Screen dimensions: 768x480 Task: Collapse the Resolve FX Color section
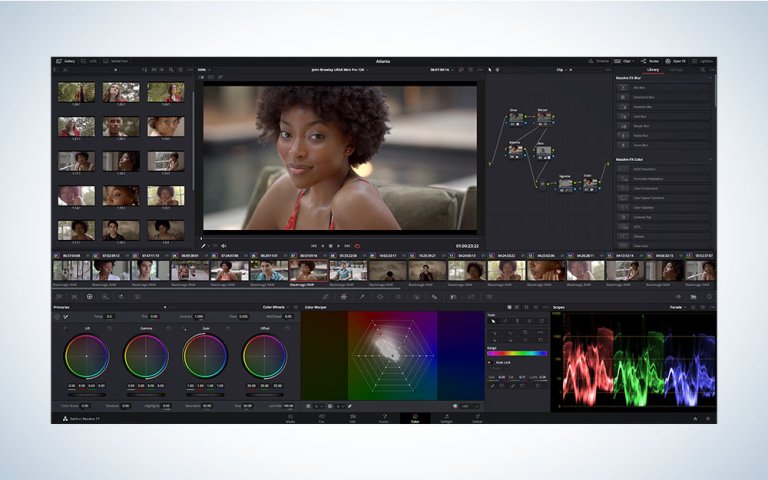pos(711,159)
